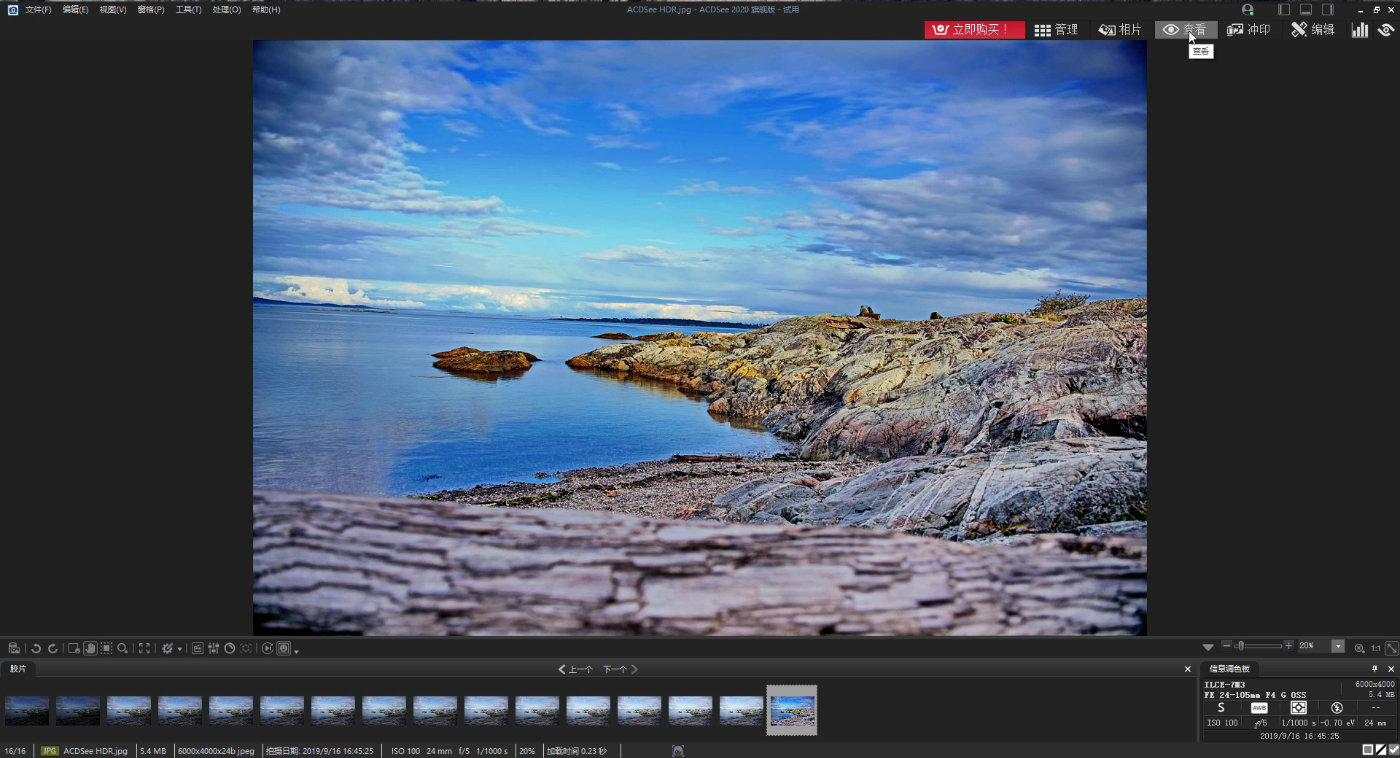Activate the magnifier zoom tool
This screenshot has width=1400, height=758.
pos(122,648)
